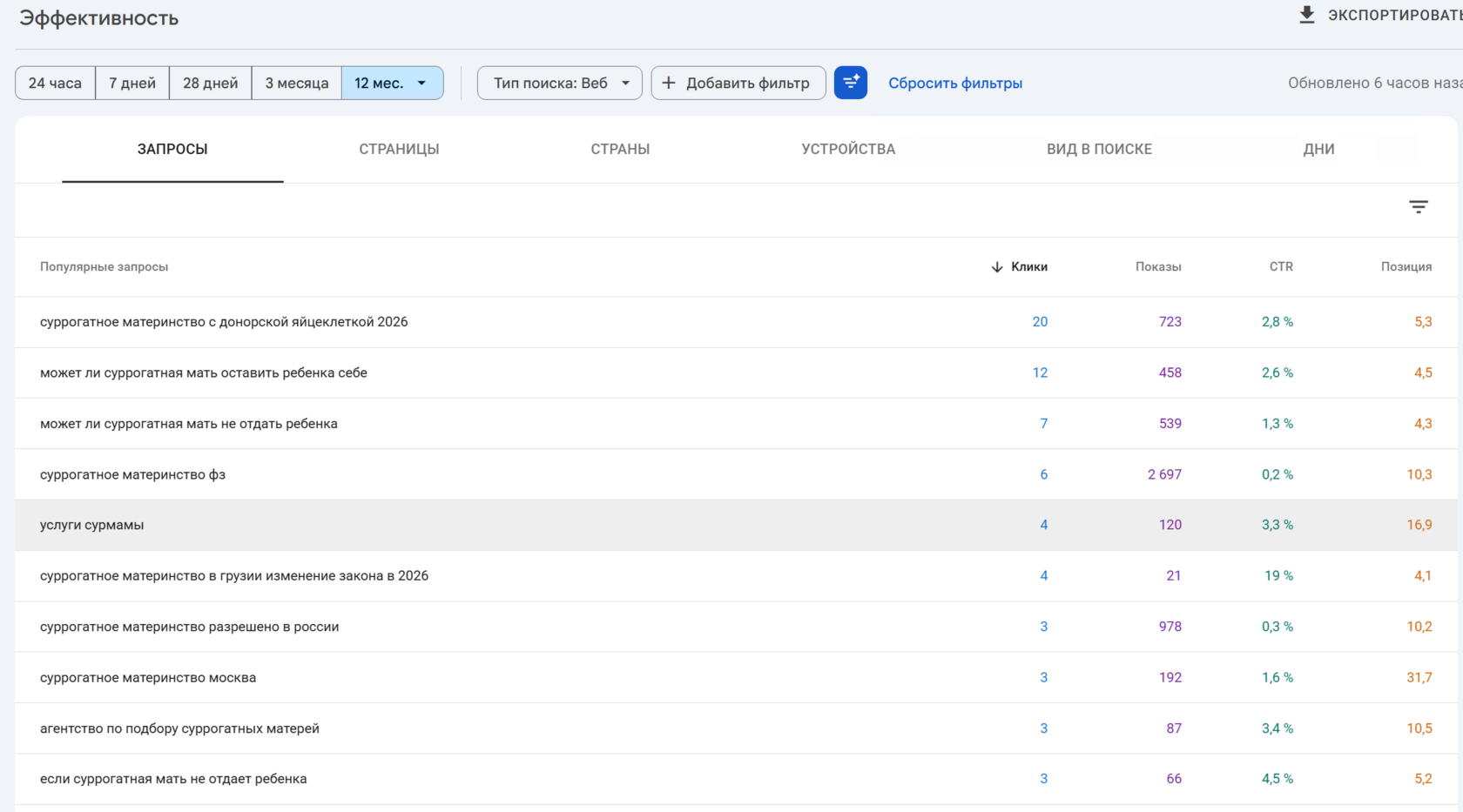Switch to the УСТРОЙСТВА tab
Image resolution: width=1463 pixels, height=812 pixels.
[x=848, y=149]
